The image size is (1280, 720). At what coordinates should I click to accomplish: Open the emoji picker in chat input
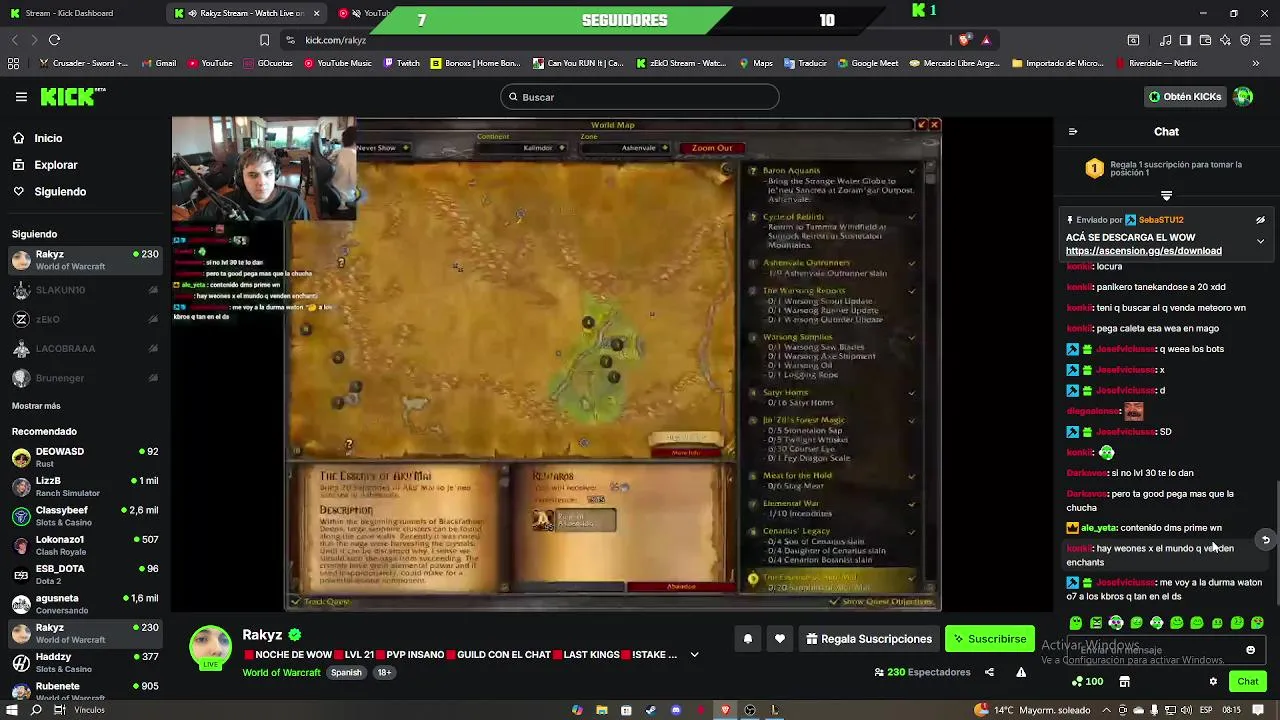click(1250, 650)
